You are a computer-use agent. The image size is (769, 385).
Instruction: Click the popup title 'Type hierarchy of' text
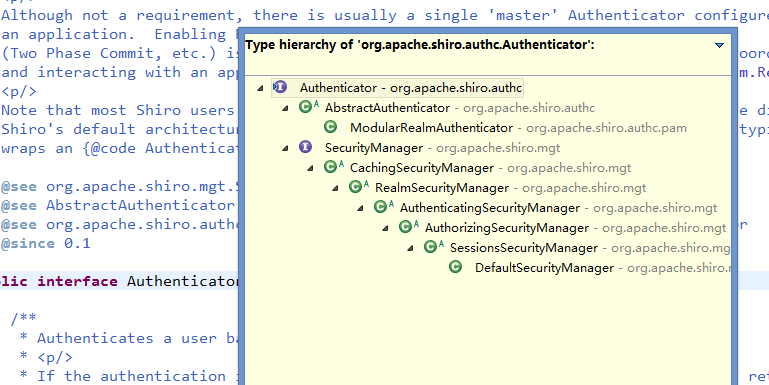[x=420, y=46]
